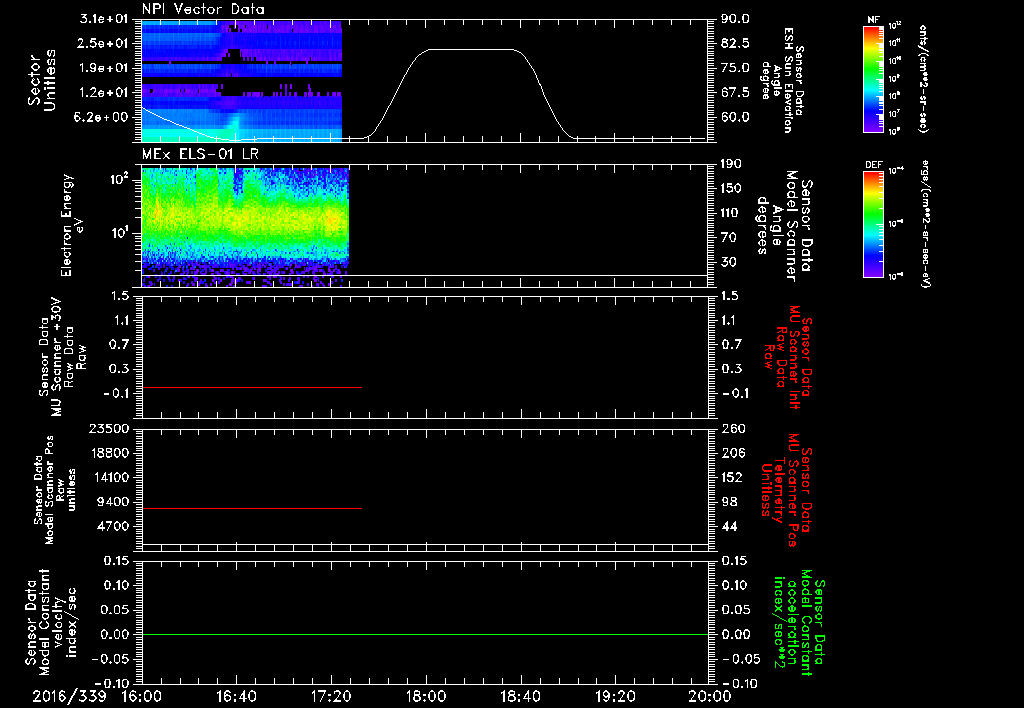The width and height of the screenshot is (1024, 708).
Task: Click the red line in the MU Scanner +30V panel
Action: (251, 387)
